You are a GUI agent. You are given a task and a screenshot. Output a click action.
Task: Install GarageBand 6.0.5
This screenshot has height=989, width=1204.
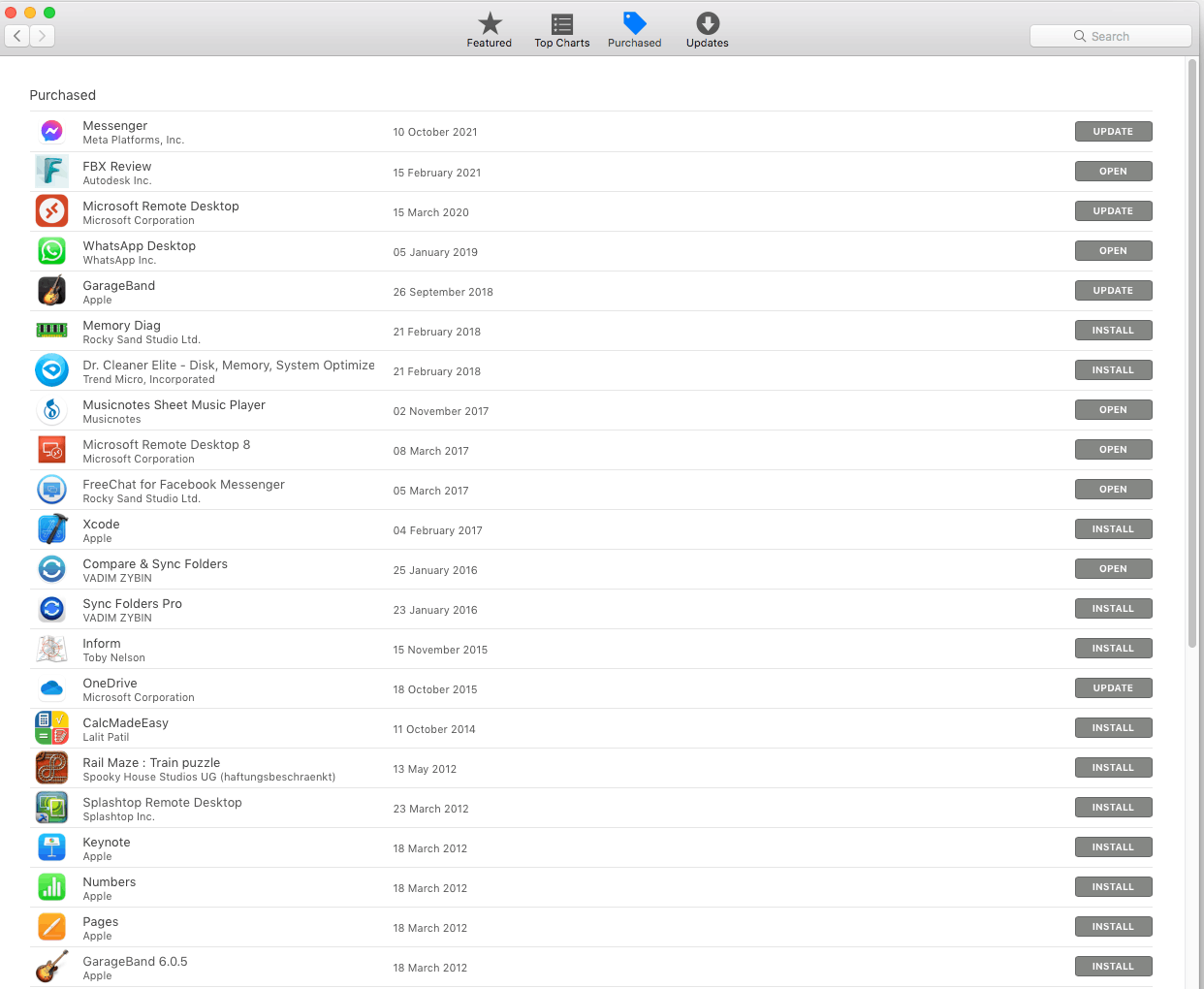1113,966
